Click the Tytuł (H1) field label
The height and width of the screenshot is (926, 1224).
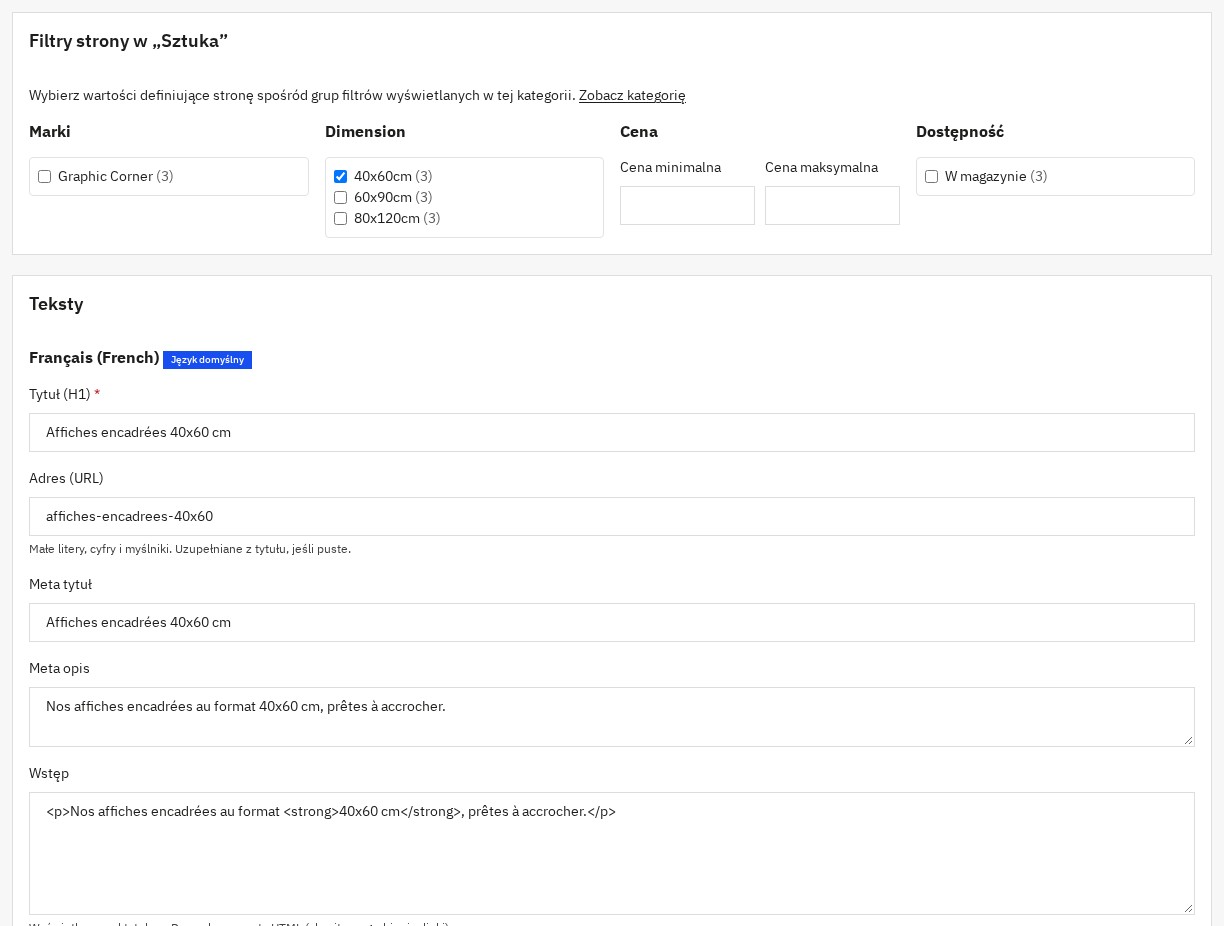65,395
